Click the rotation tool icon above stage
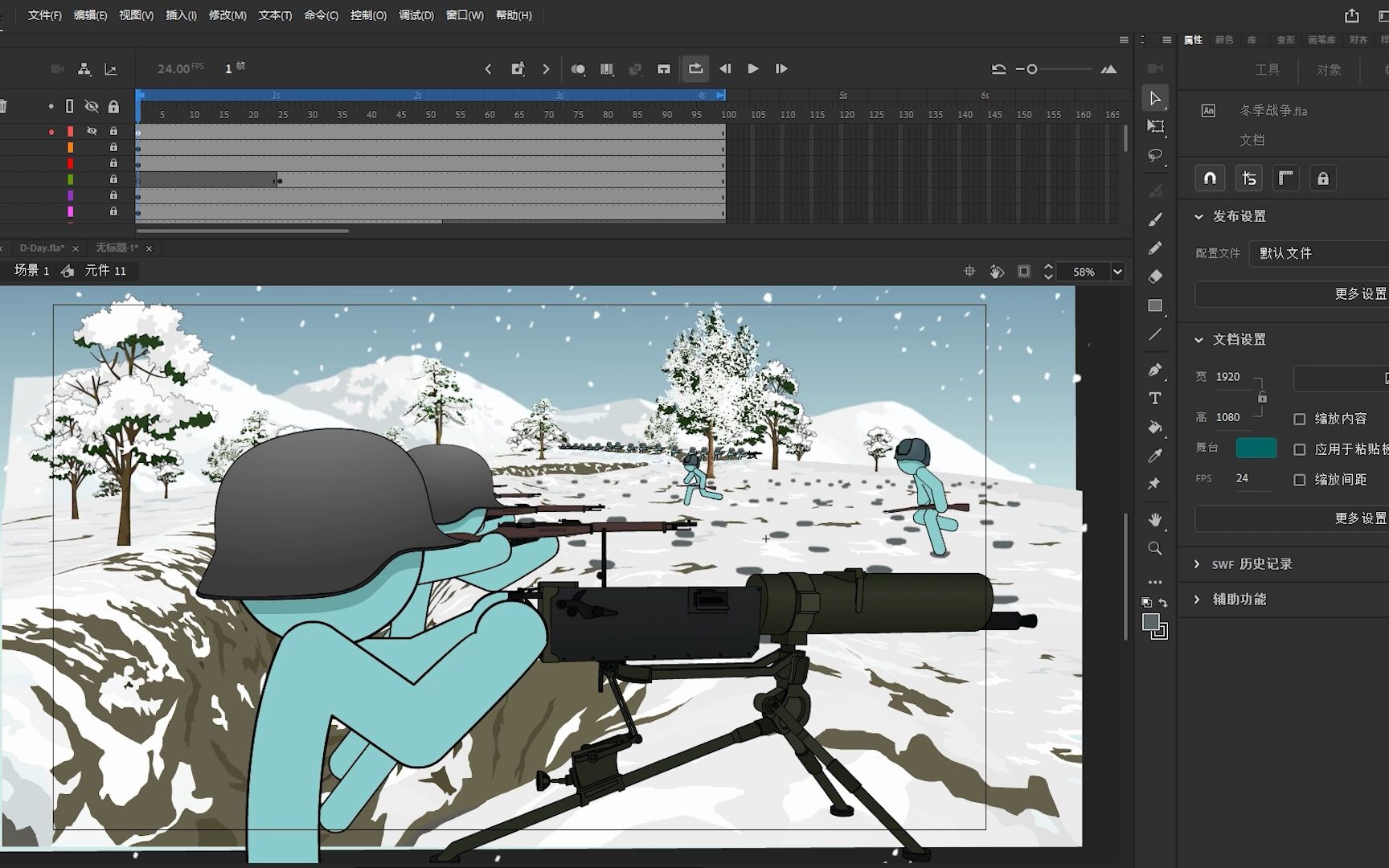This screenshot has width=1389, height=868. pyautogui.click(x=997, y=272)
